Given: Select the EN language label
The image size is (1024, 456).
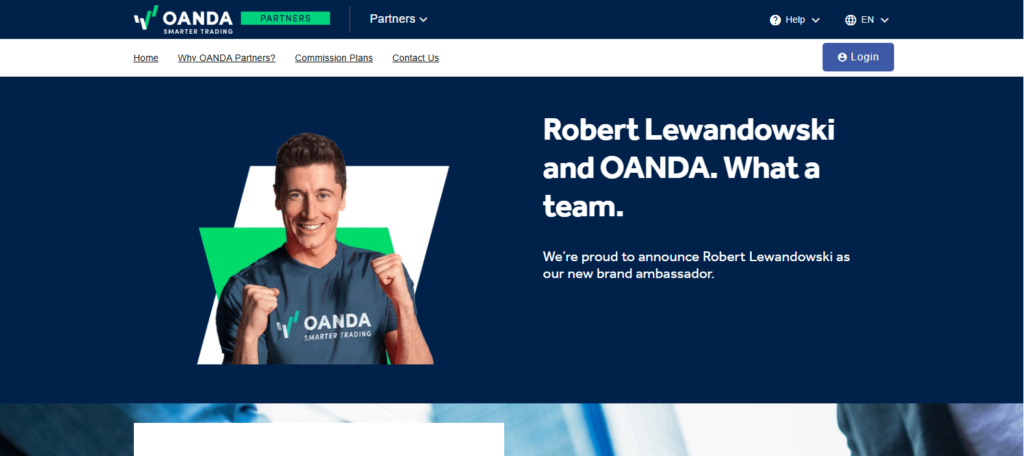Looking at the screenshot, I should pyautogui.click(x=867, y=20).
